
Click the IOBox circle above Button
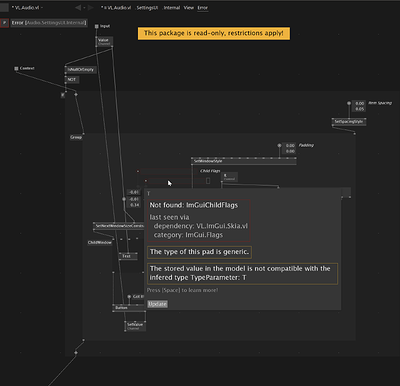(129, 297)
